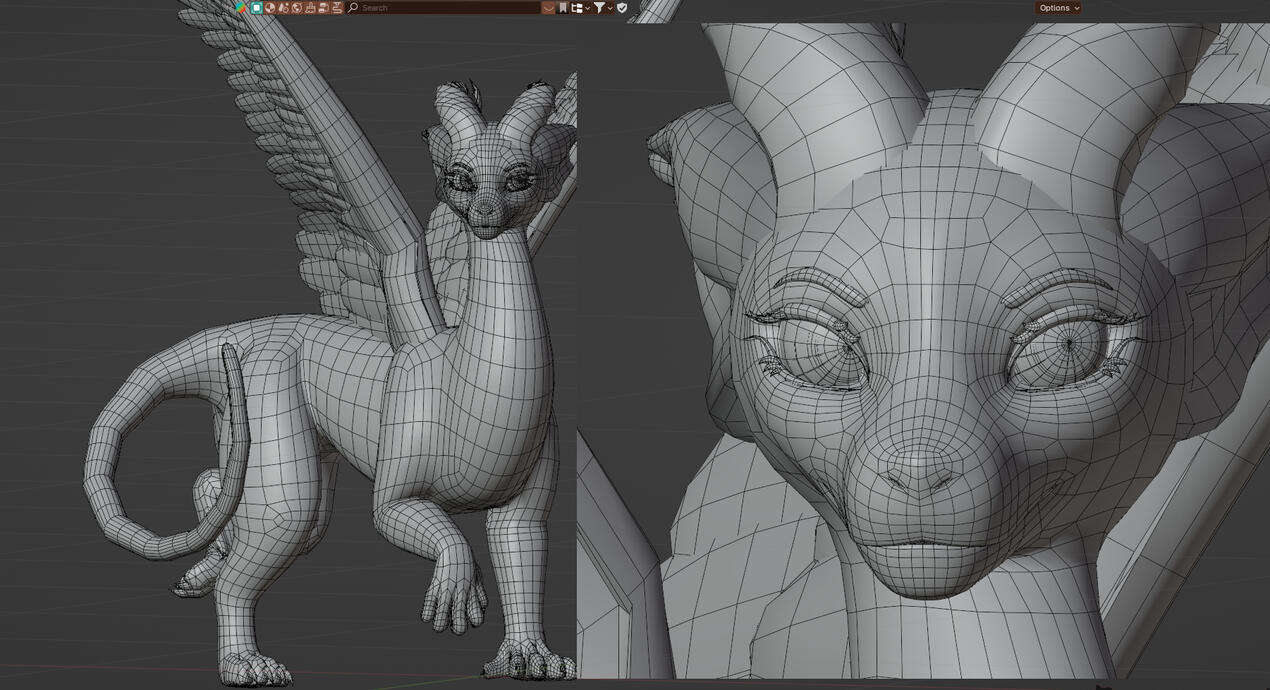Click the funnel filter icon in the header
This screenshot has width=1270, height=690.
pyautogui.click(x=602, y=7)
